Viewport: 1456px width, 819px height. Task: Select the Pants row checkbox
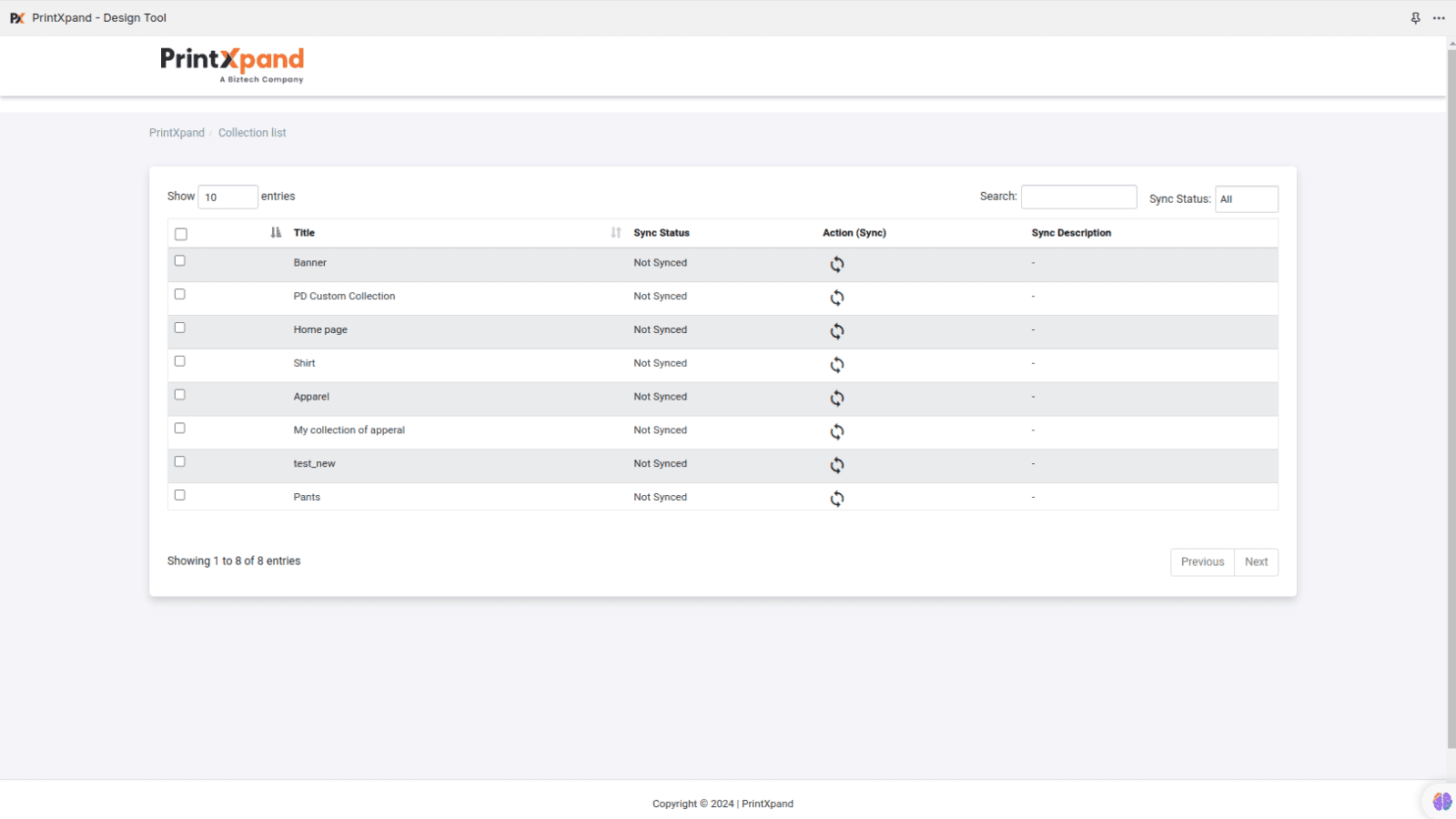click(x=180, y=495)
